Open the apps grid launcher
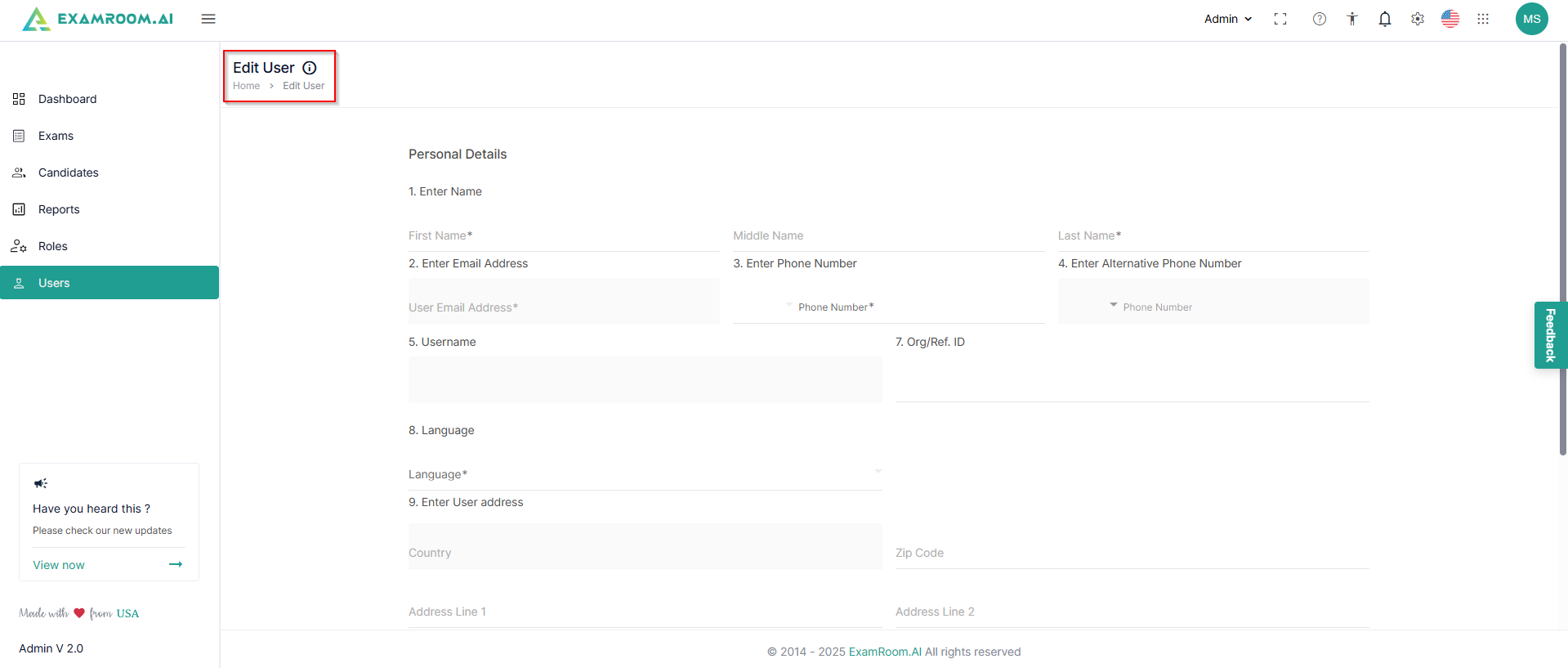The width and height of the screenshot is (1568, 668). (1483, 19)
